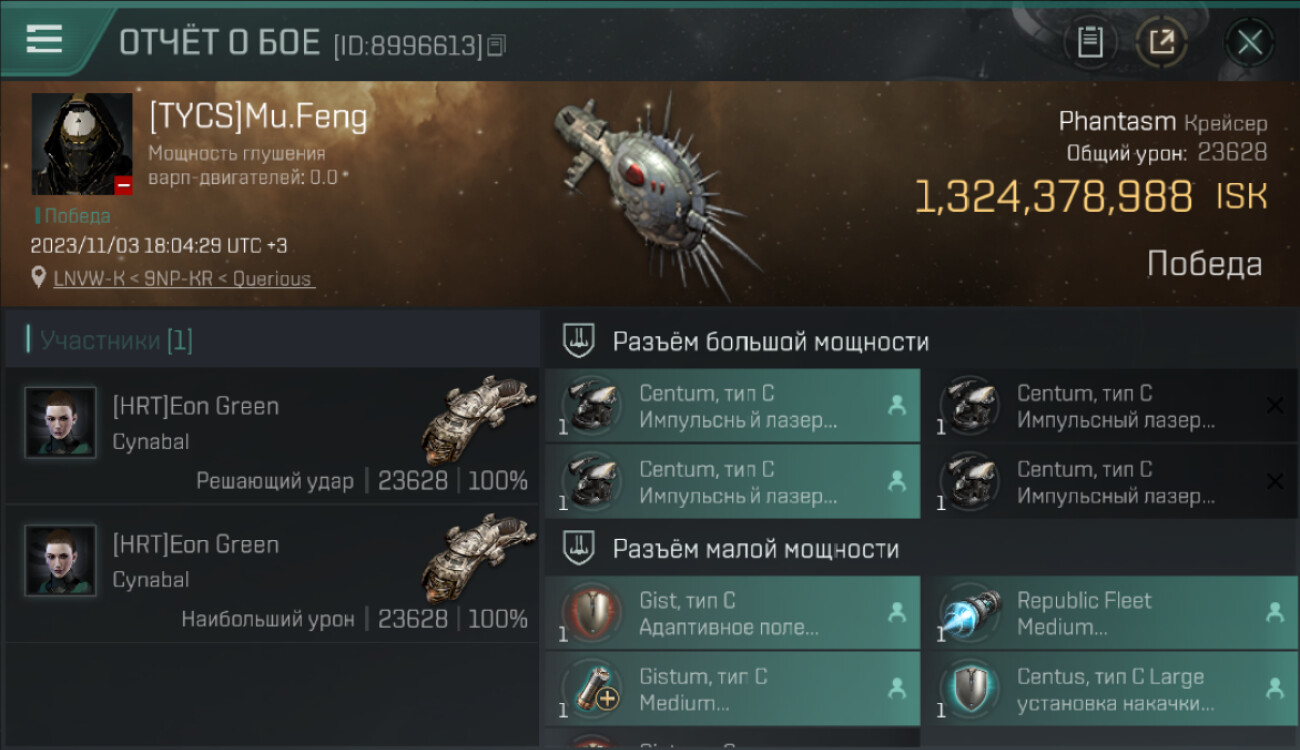Open Eon Green final blow entry
Image resolution: width=1300 pixels, height=750 pixels.
pyautogui.click(x=272, y=436)
